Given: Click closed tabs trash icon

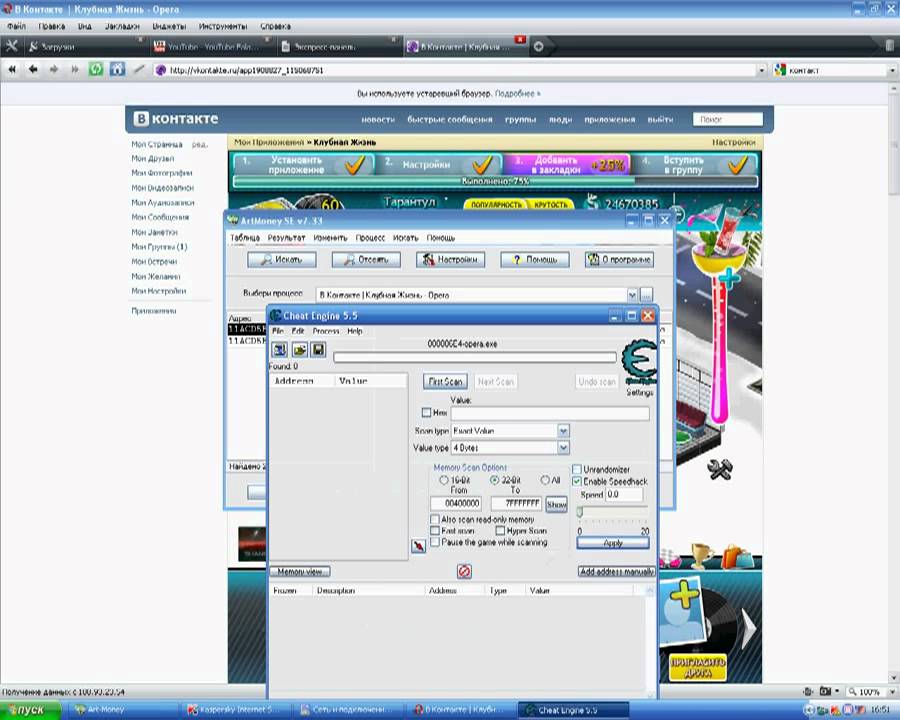Looking at the screenshot, I should (x=890, y=46).
